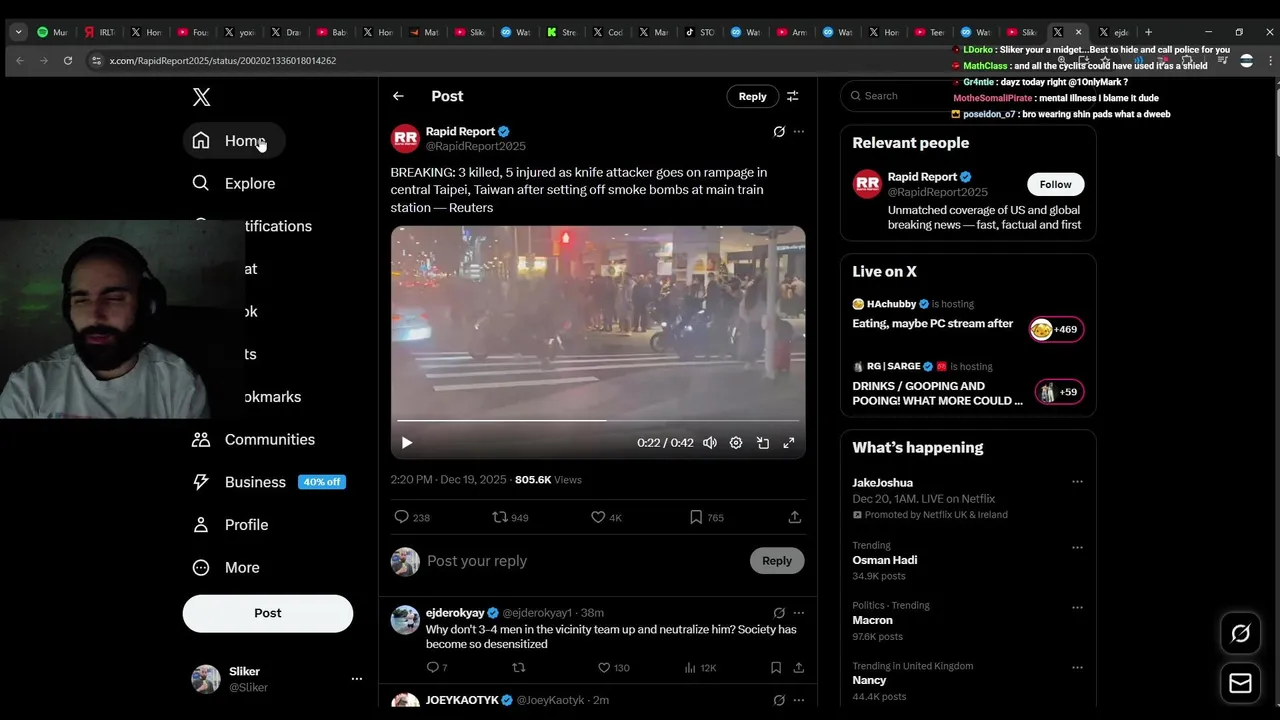1280x720 pixels.
Task: Click the @RapidReport2025 handle on the post
Action: (475, 146)
